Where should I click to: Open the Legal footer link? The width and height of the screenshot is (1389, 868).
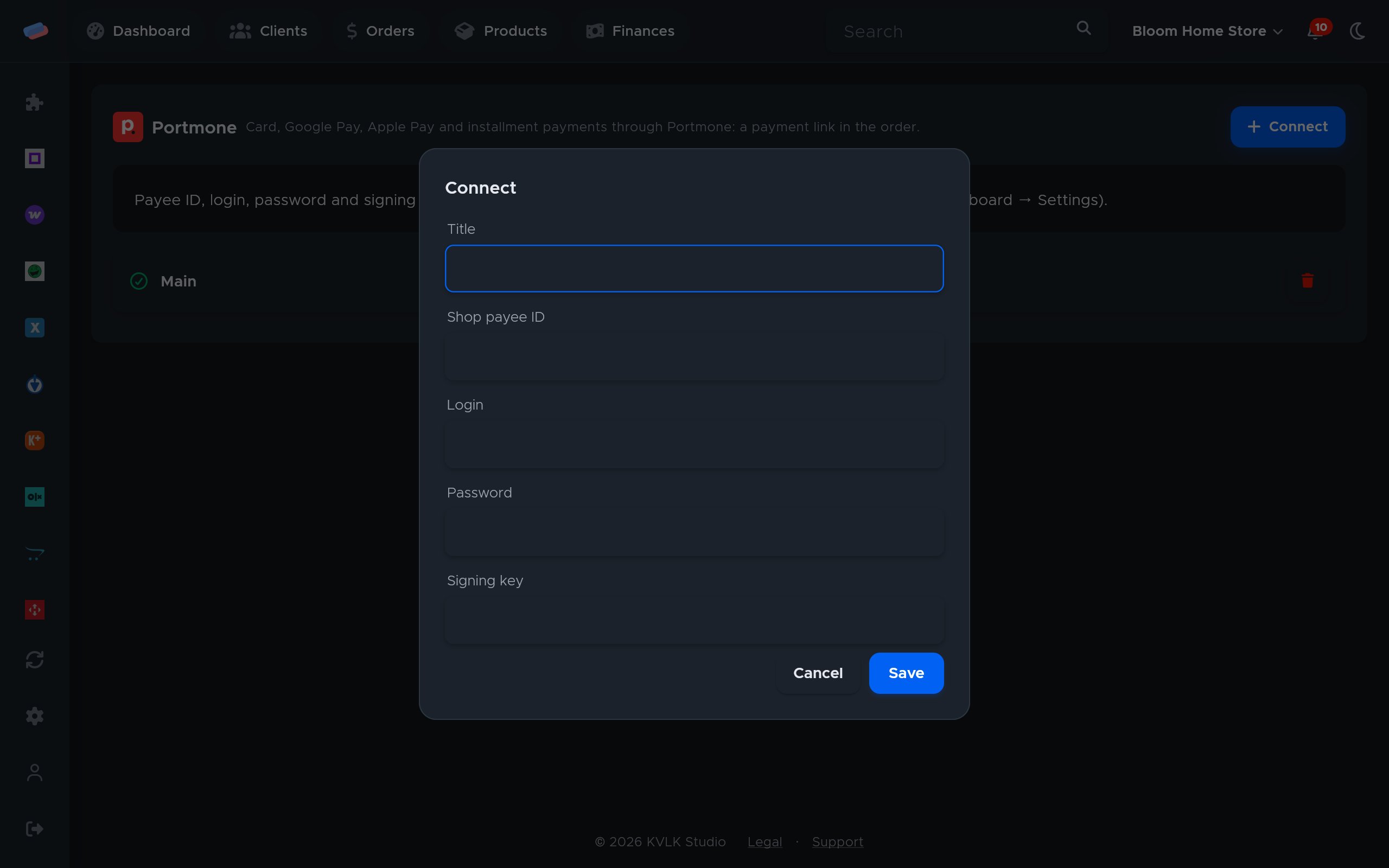tap(764, 842)
